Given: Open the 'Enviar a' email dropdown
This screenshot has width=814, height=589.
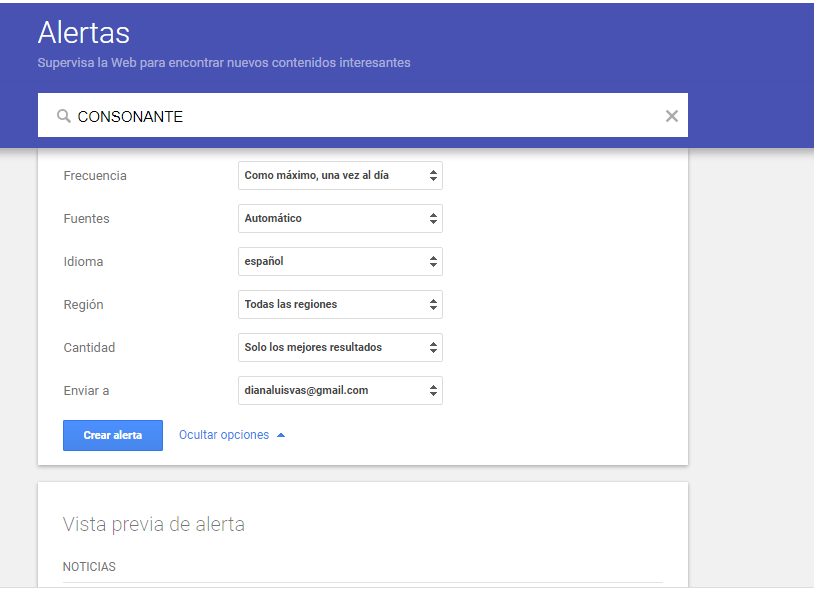Looking at the screenshot, I should pos(340,390).
